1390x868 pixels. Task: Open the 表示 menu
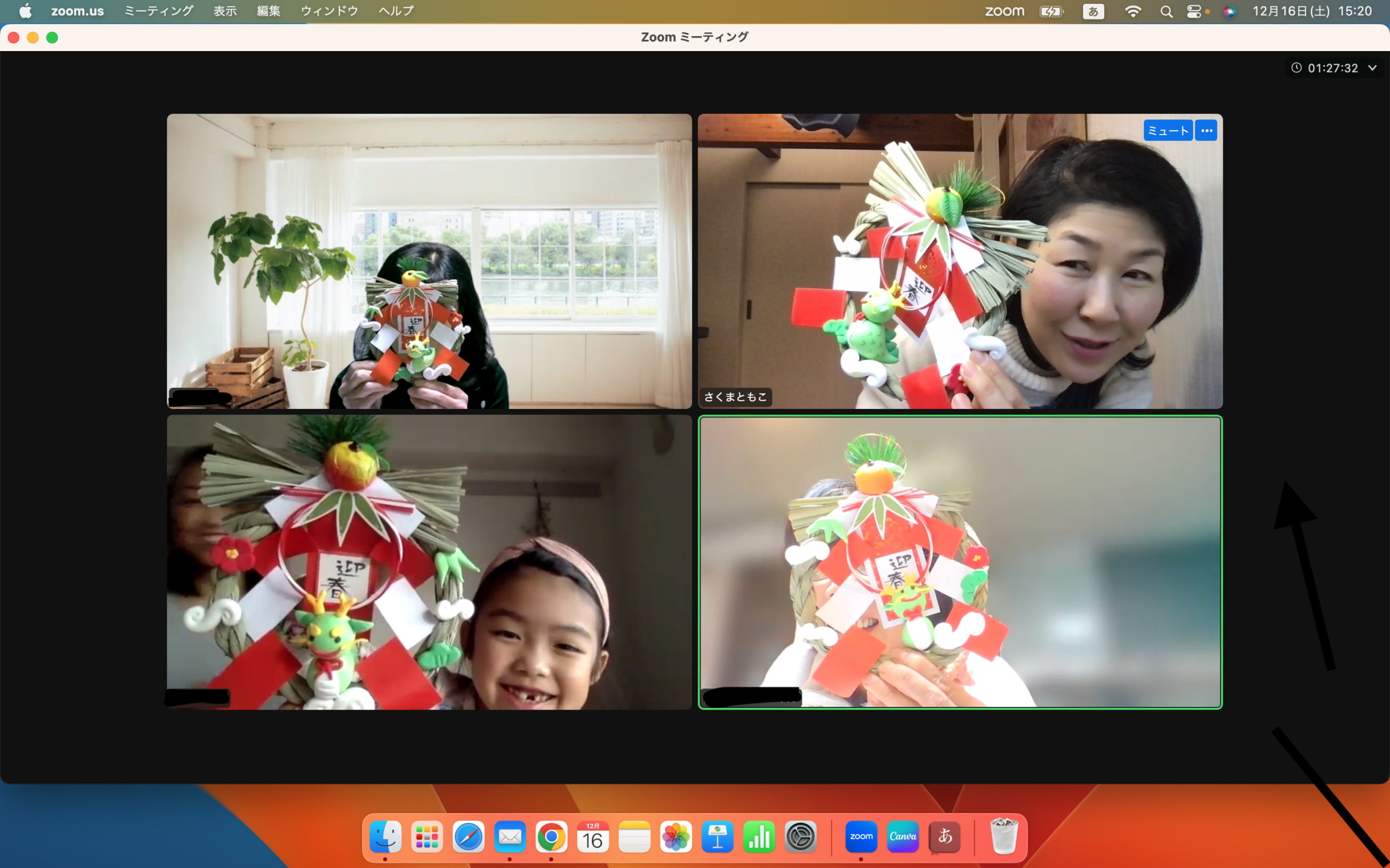coord(225,11)
